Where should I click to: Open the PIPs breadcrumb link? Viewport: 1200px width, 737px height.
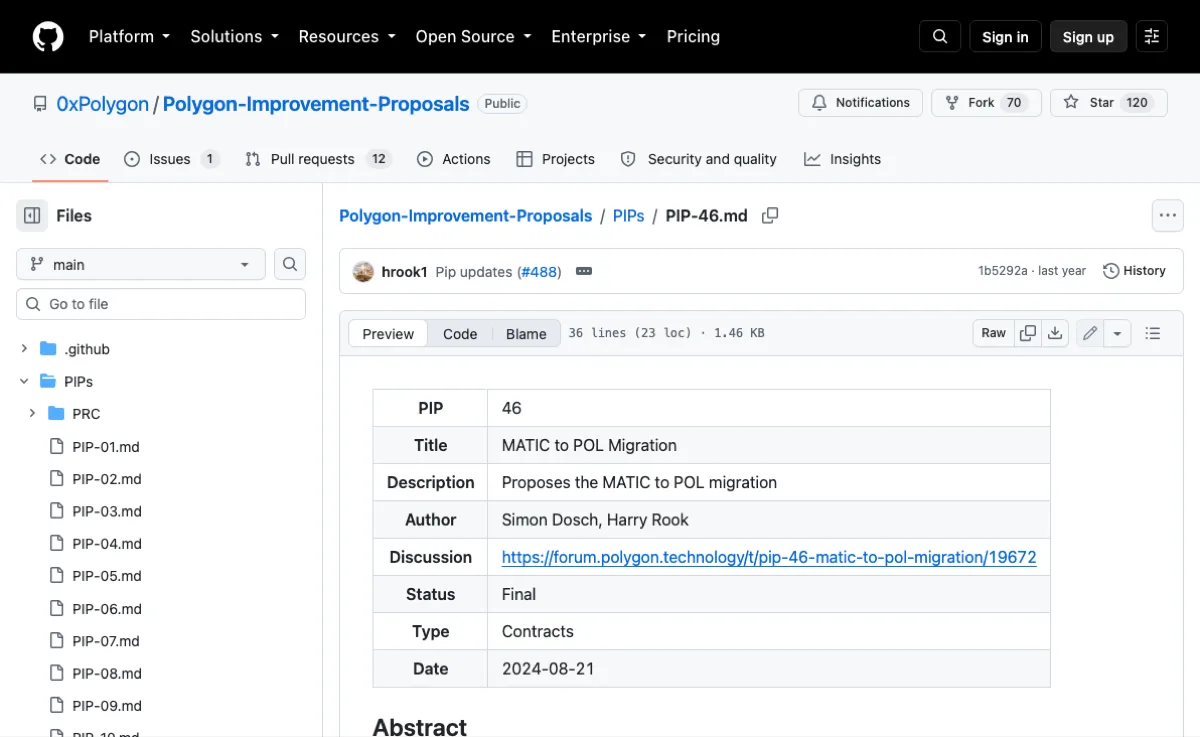(629, 215)
